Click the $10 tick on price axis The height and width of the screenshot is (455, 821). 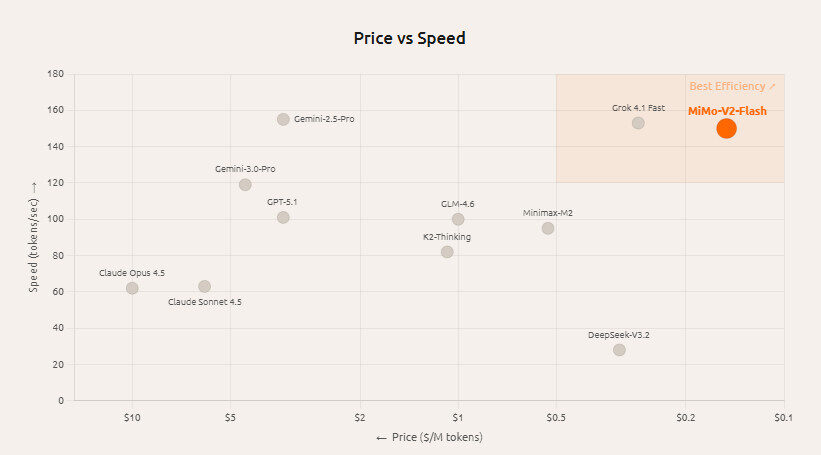(x=132, y=417)
